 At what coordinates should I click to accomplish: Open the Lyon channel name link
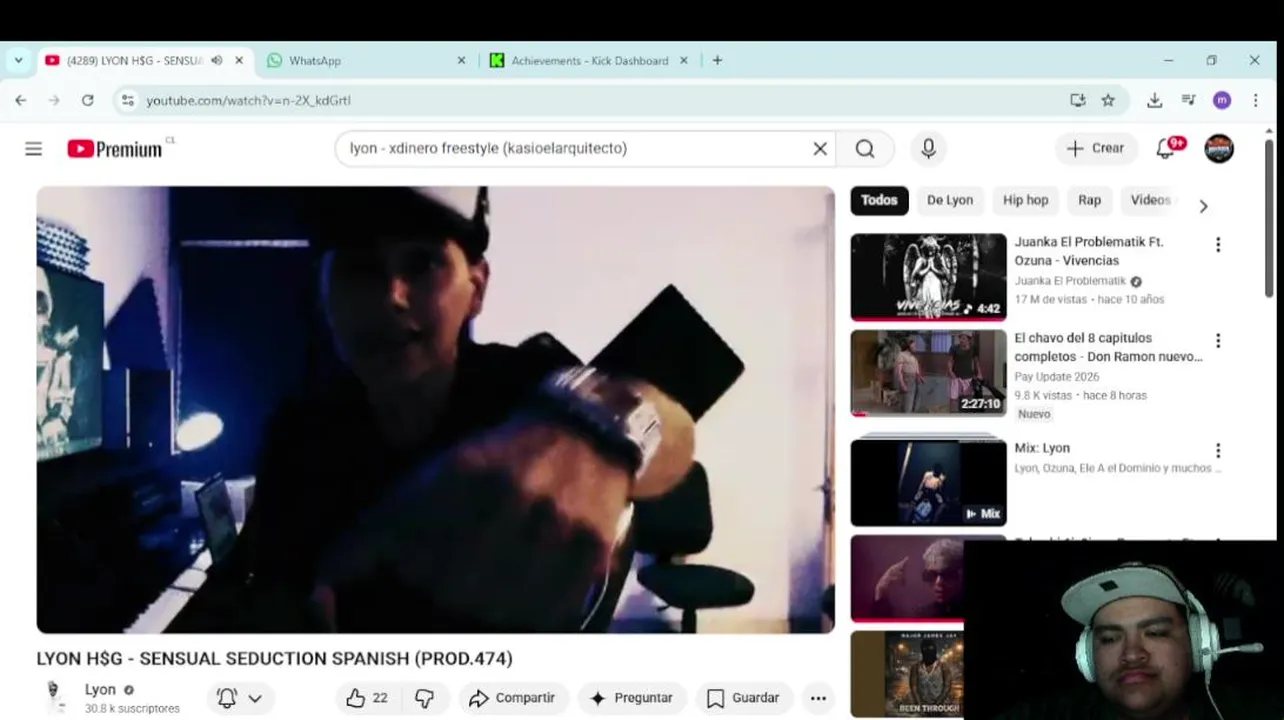click(100, 690)
